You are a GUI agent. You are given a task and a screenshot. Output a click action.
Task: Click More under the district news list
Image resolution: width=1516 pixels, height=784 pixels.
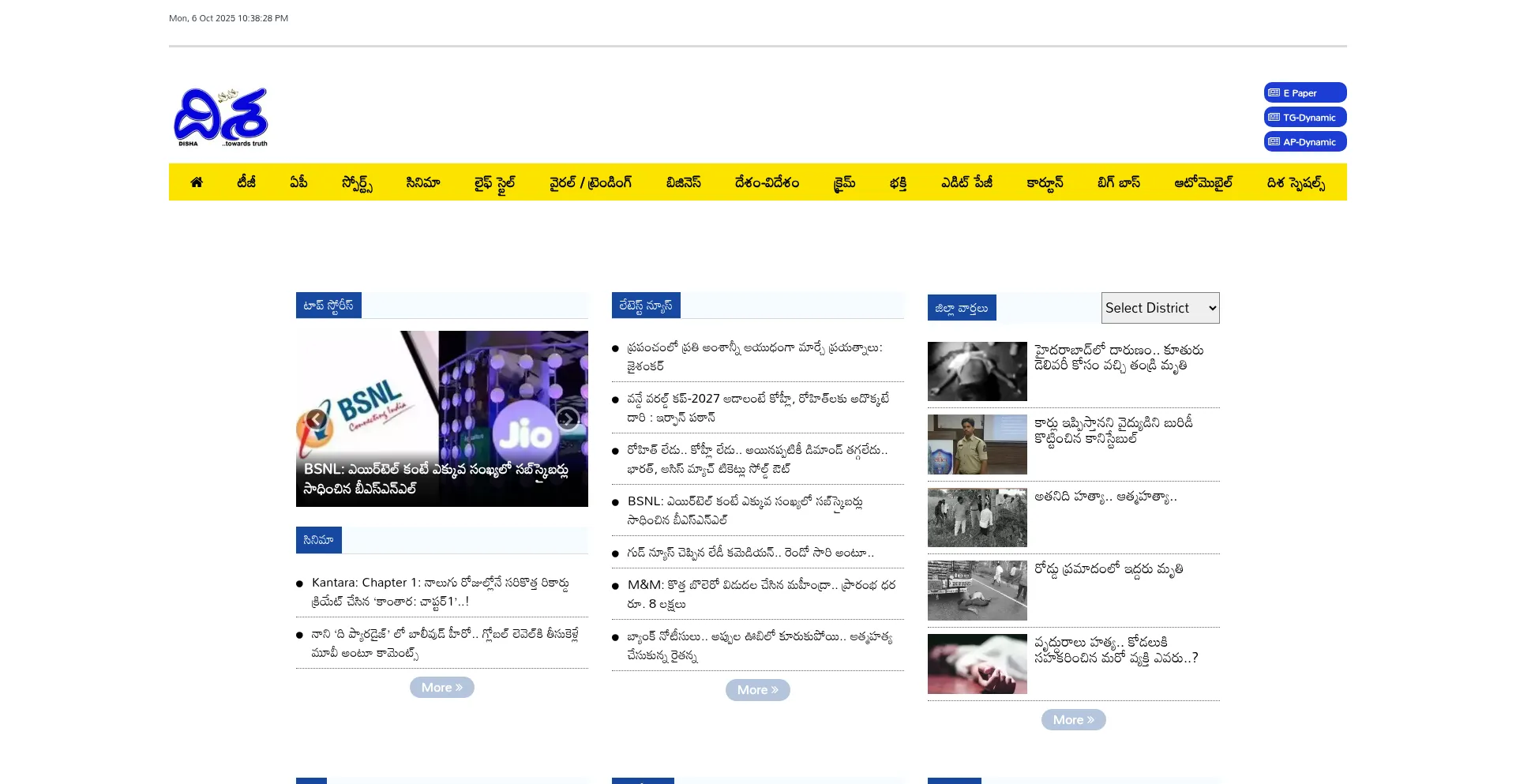click(1073, 720)
